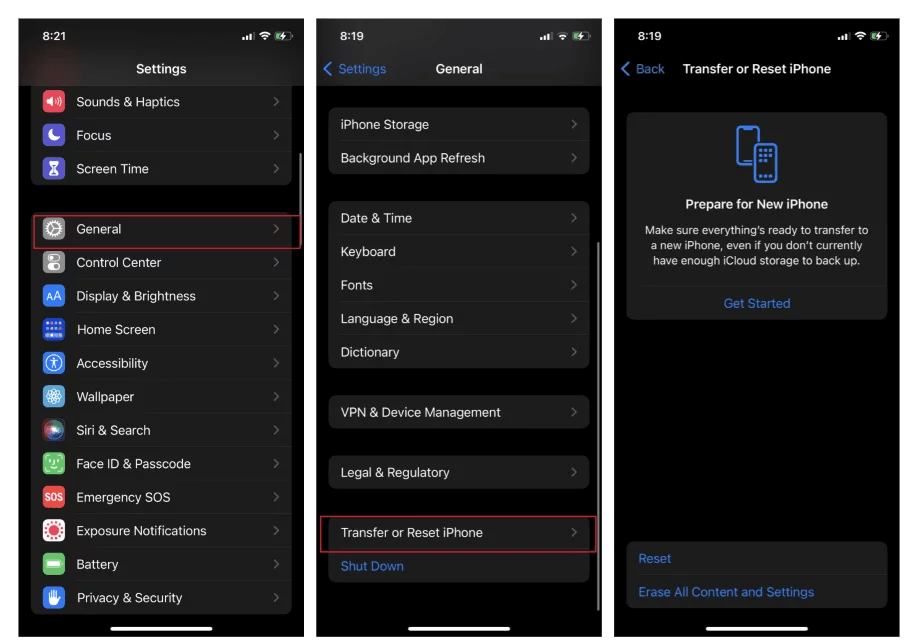
Task: Tap the blue Shut Down link
Action: (x=372, y=566)
